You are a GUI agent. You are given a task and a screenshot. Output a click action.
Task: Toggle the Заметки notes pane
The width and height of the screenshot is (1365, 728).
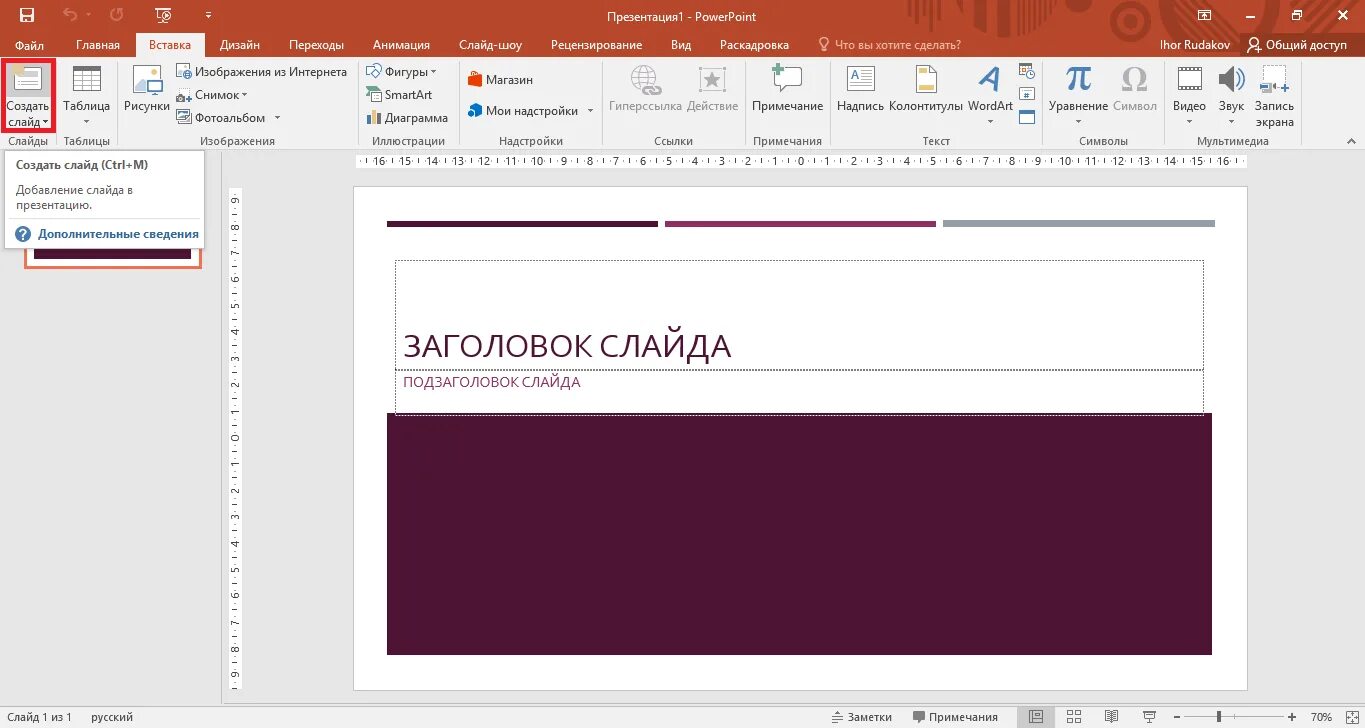pos(861,717)
